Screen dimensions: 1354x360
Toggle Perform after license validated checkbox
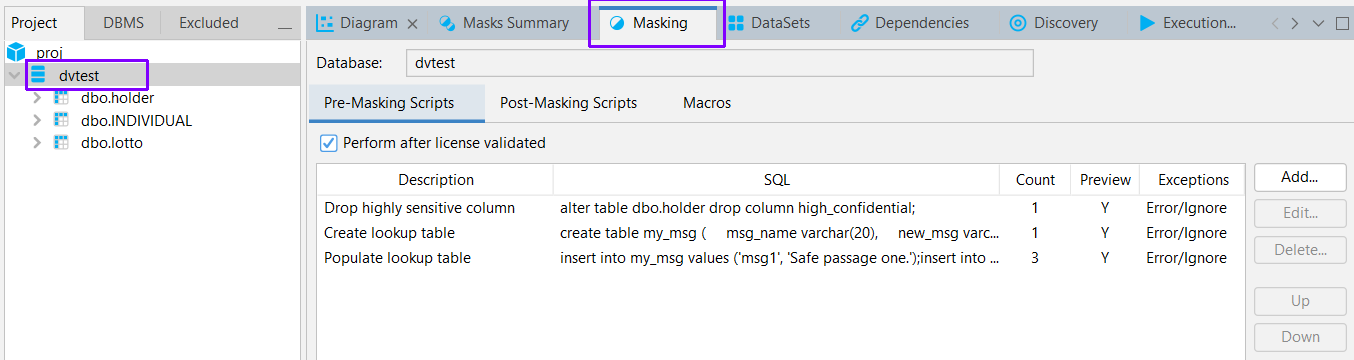click(328, 143)
